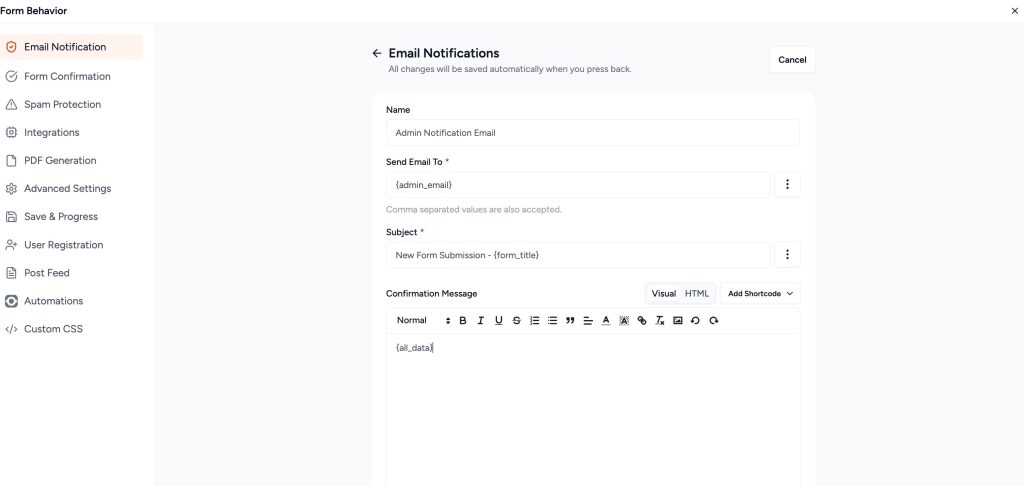Apply italic formatting in the editor
1024x486 pixels.
[x=481, y=321]
